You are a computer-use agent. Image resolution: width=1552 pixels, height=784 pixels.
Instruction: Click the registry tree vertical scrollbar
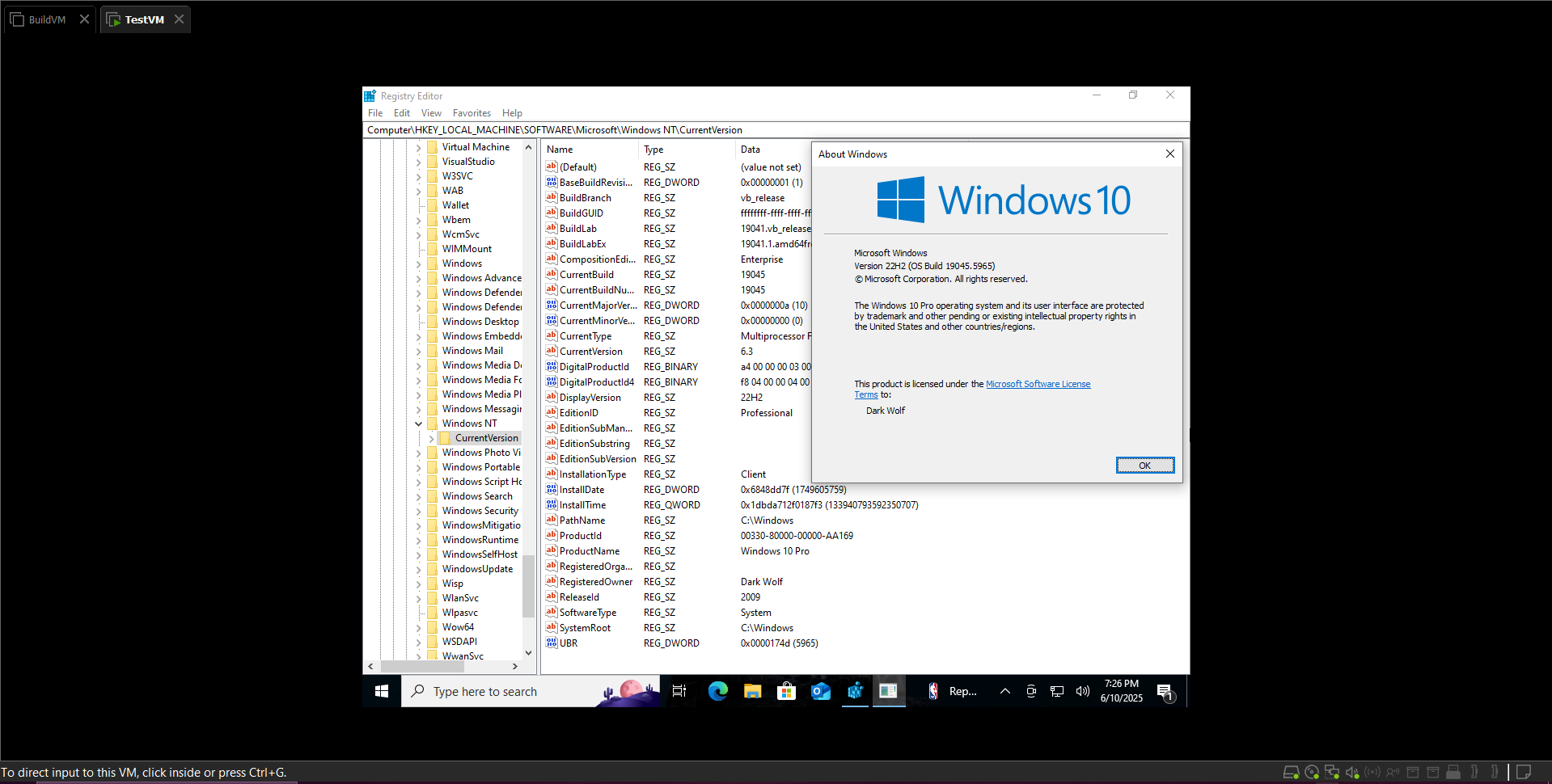coord(528,586)
